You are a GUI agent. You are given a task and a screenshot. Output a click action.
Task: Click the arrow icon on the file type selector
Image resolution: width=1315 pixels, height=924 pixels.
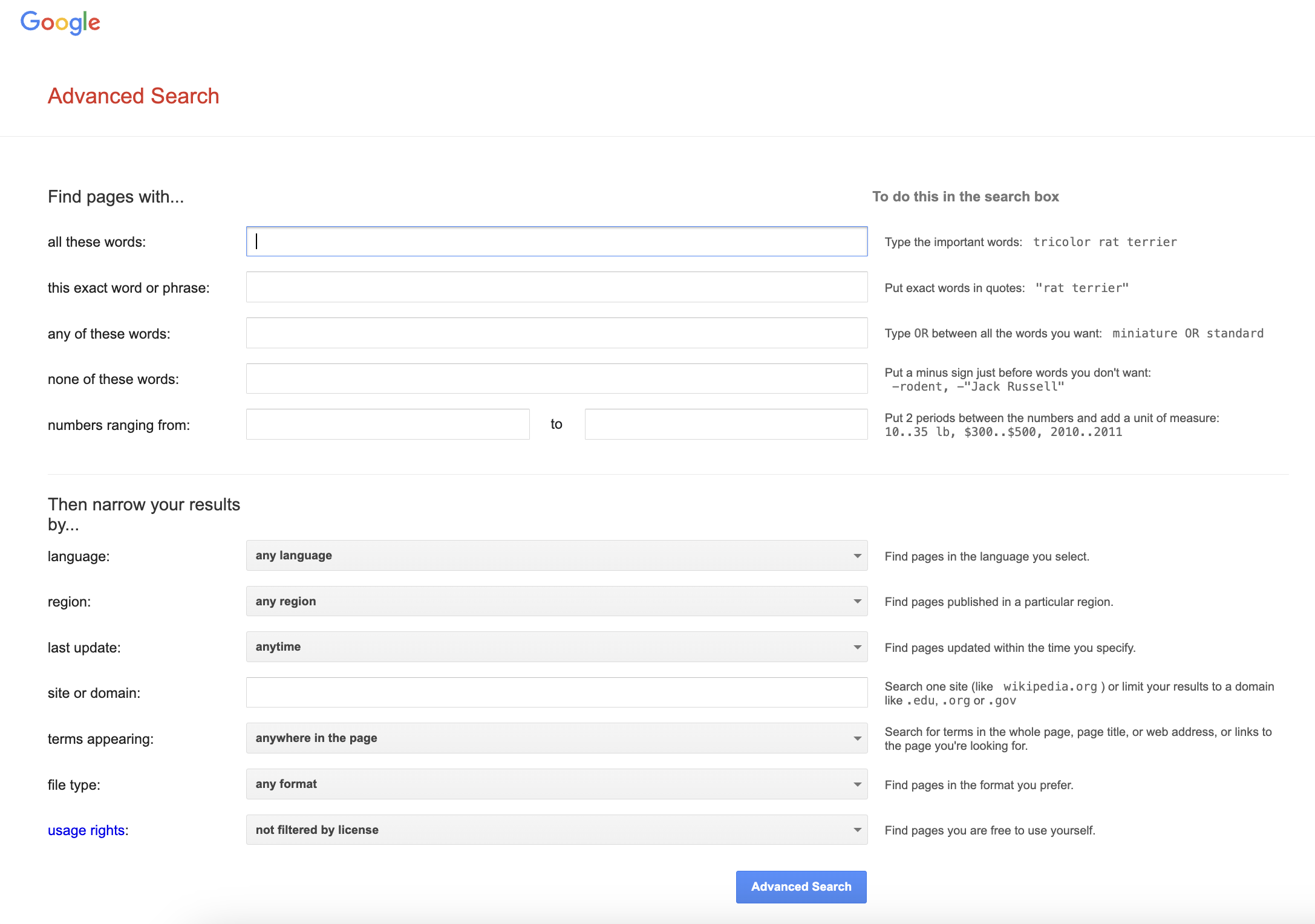(857, 784)
